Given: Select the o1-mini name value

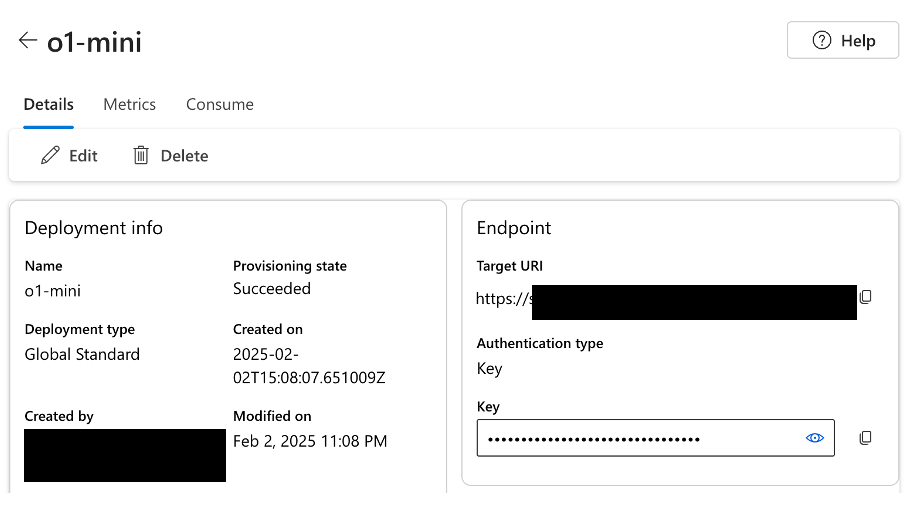Looking at the screenshot, I should click(x=52, y=291).
